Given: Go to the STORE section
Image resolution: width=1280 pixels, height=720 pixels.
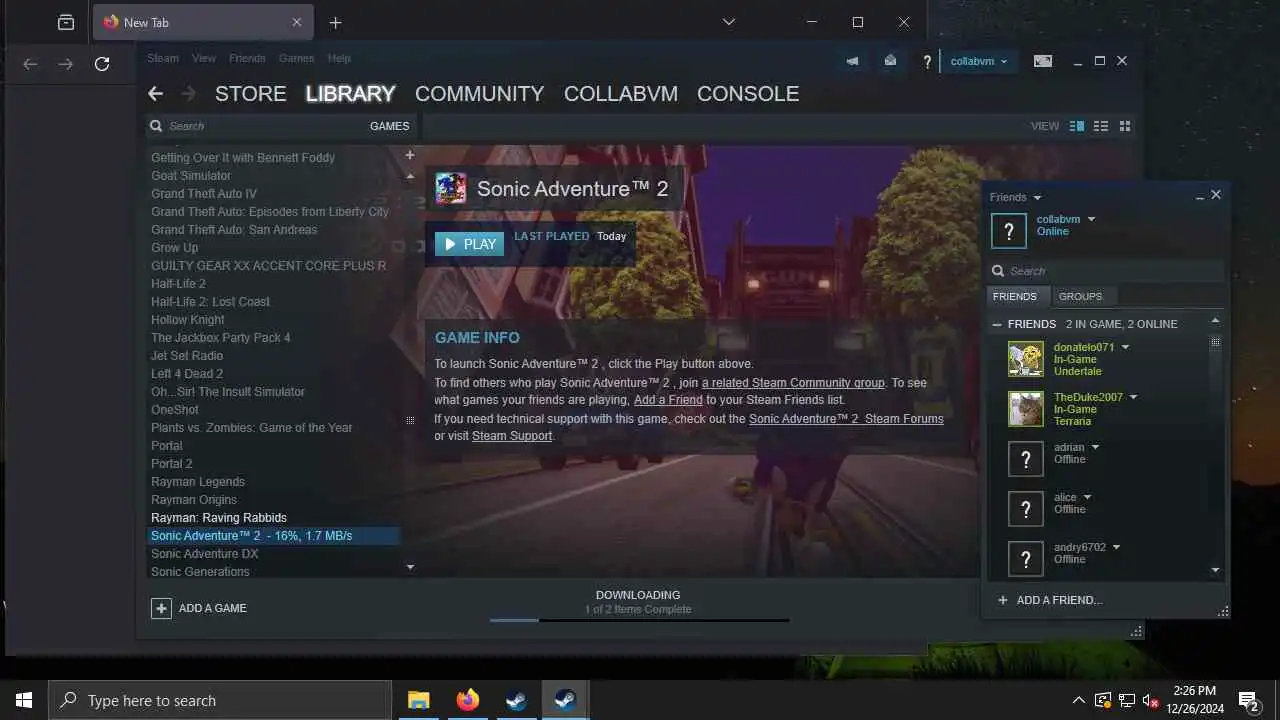Looking at the screenshot, I should (x=250, y=93).
